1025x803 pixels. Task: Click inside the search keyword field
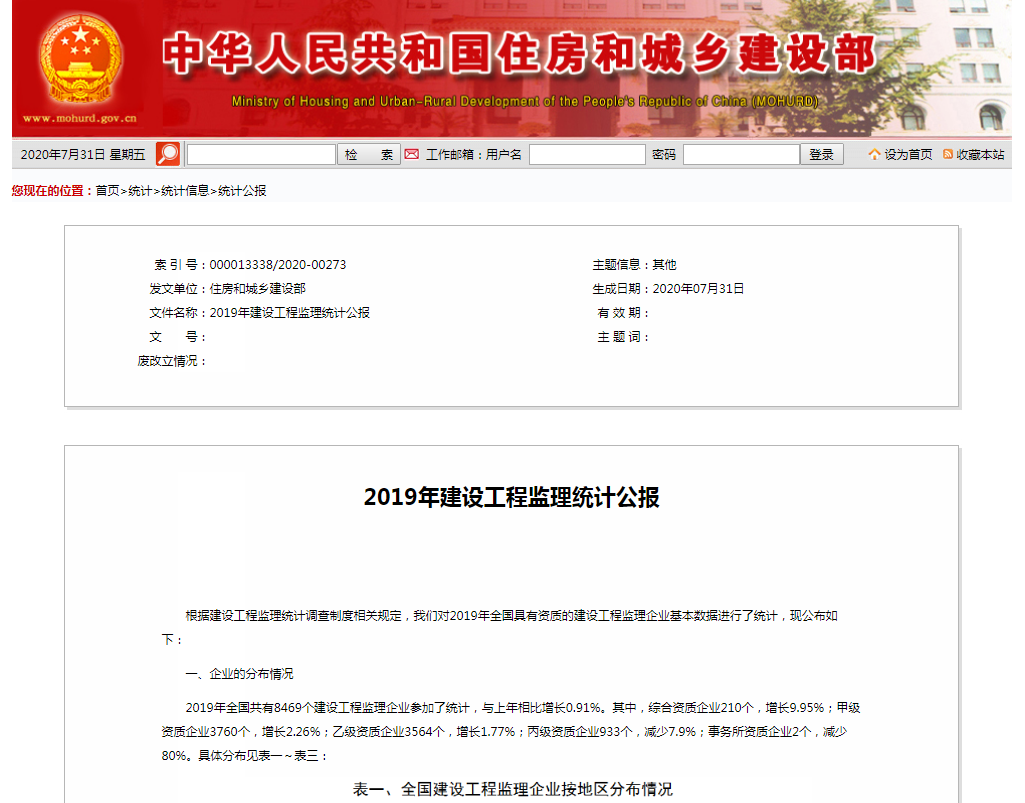pos(260,153)
